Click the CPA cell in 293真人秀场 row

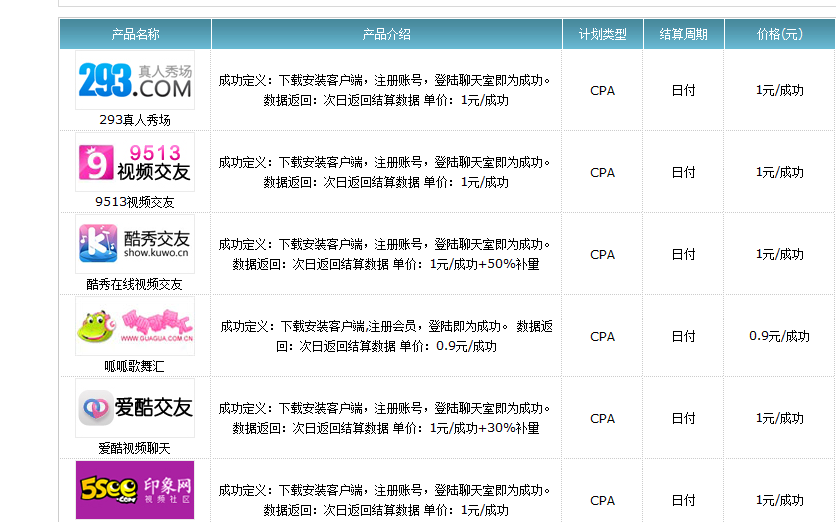603,90
